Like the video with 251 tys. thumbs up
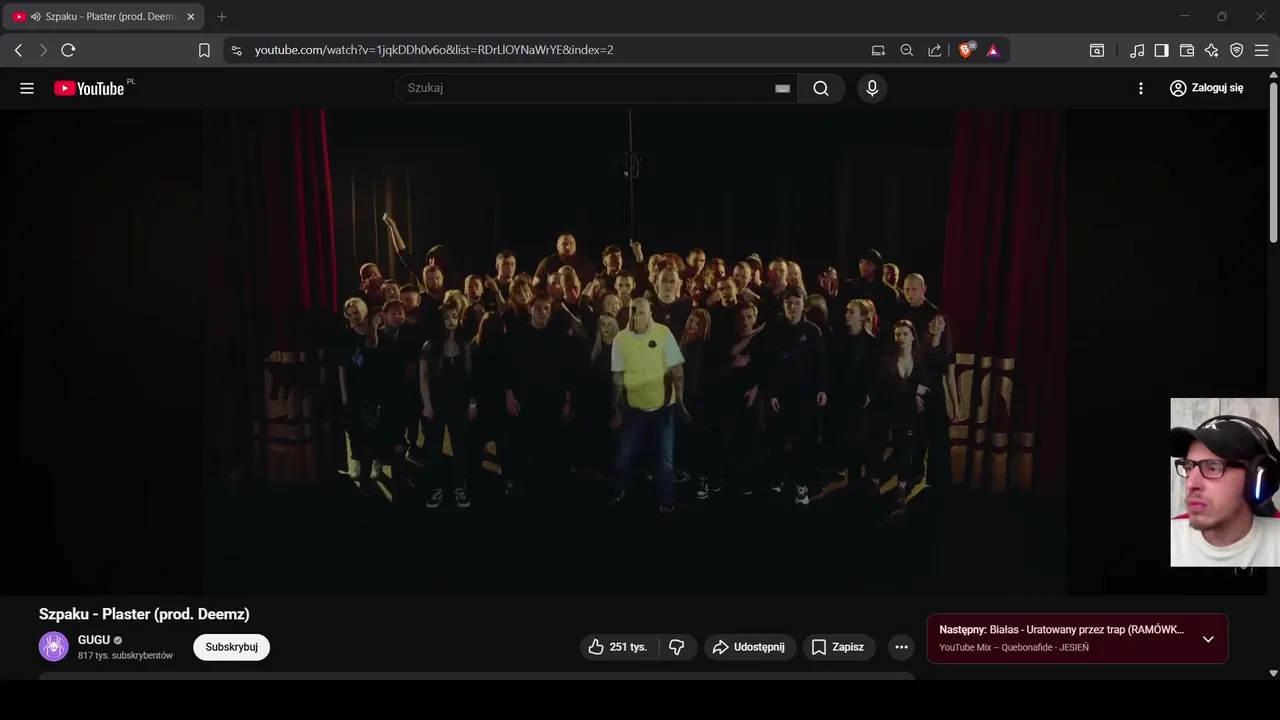 click(x=617, y=647)
